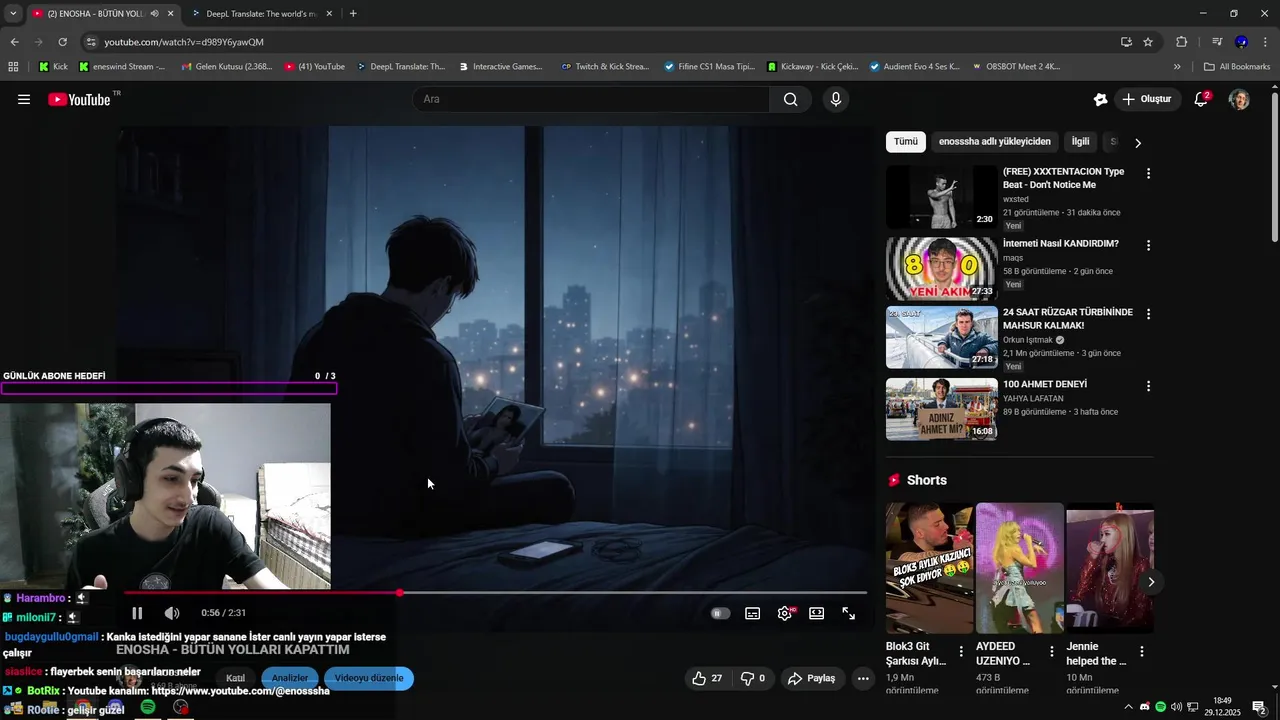
Task: Bookmark this page with the star
Action: click(1148, 42)
